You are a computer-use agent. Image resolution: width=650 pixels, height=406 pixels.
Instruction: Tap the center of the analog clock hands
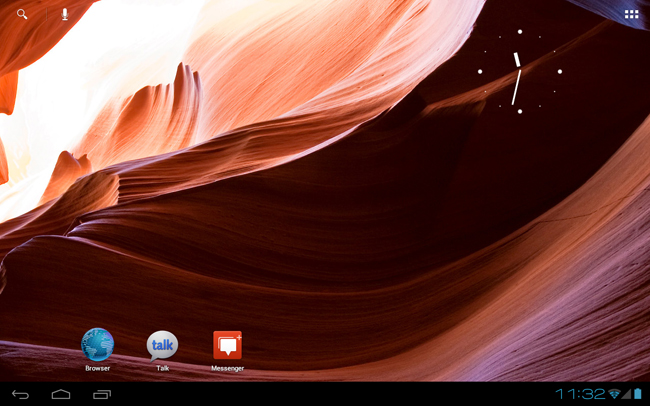519,72
